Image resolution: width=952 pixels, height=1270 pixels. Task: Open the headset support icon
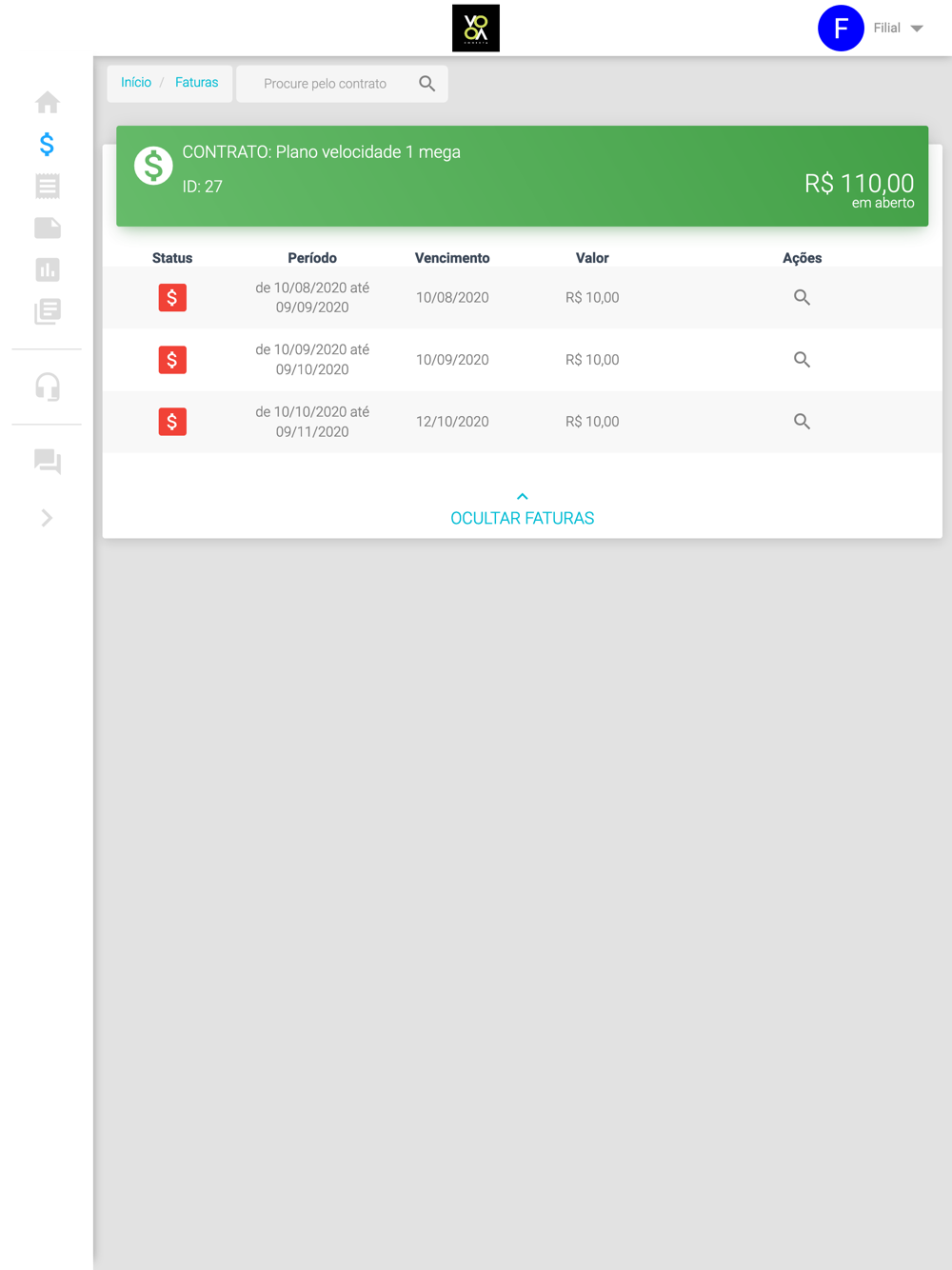47,387
